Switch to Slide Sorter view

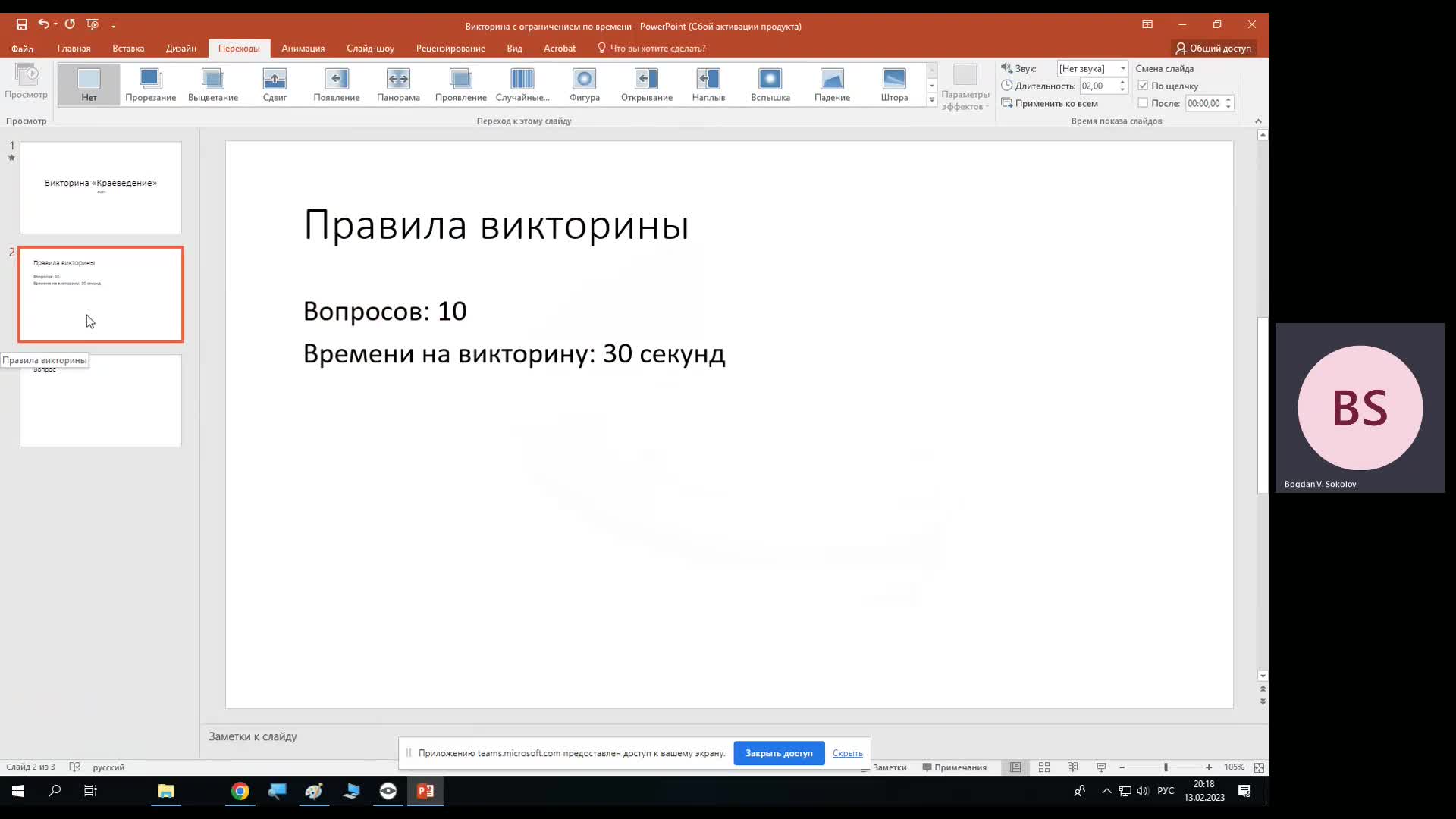pyautogui.click(x=1044, y=767)
